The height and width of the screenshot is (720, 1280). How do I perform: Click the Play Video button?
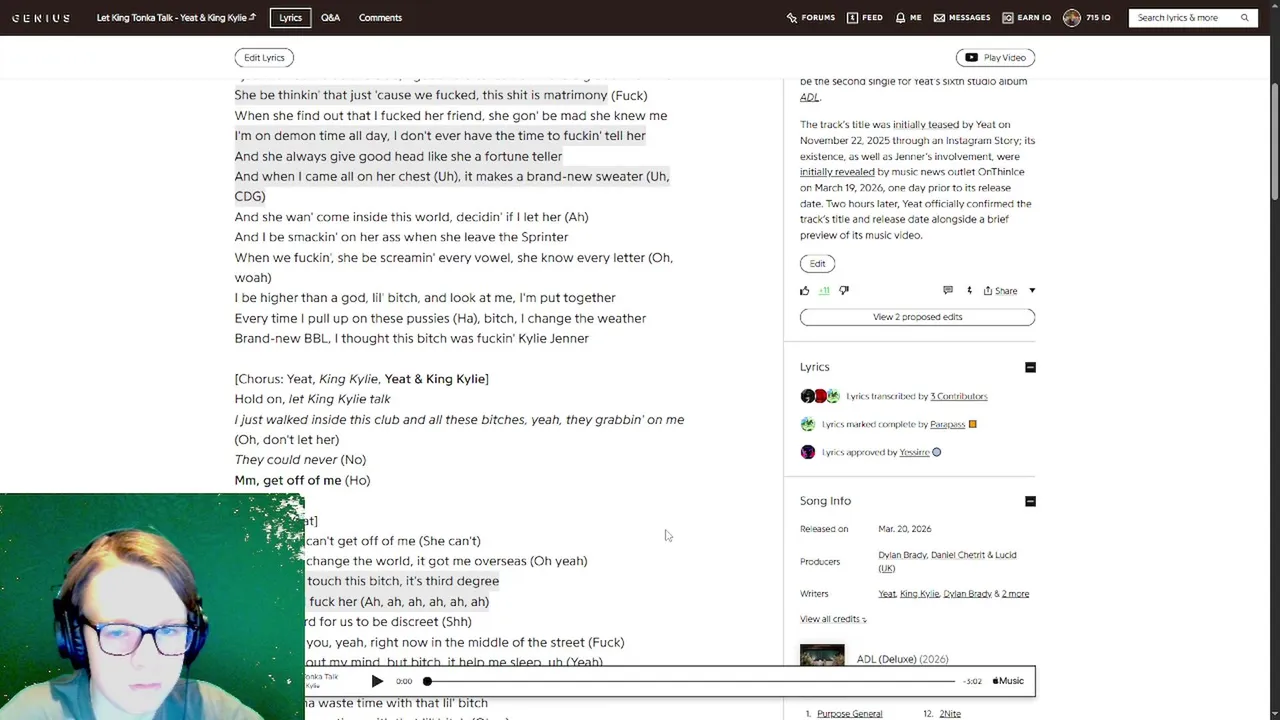point(995,58)
